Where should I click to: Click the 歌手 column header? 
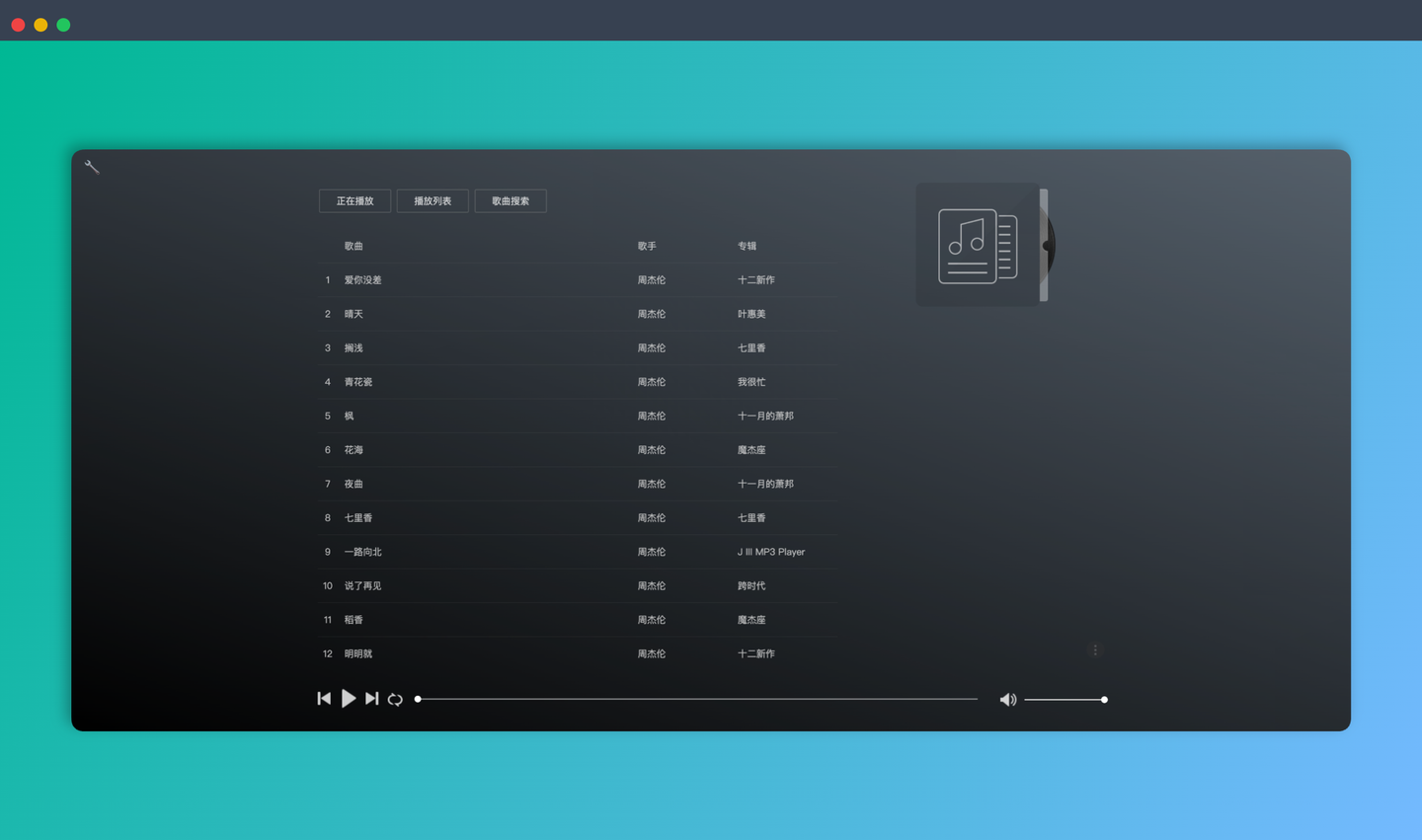647,246
